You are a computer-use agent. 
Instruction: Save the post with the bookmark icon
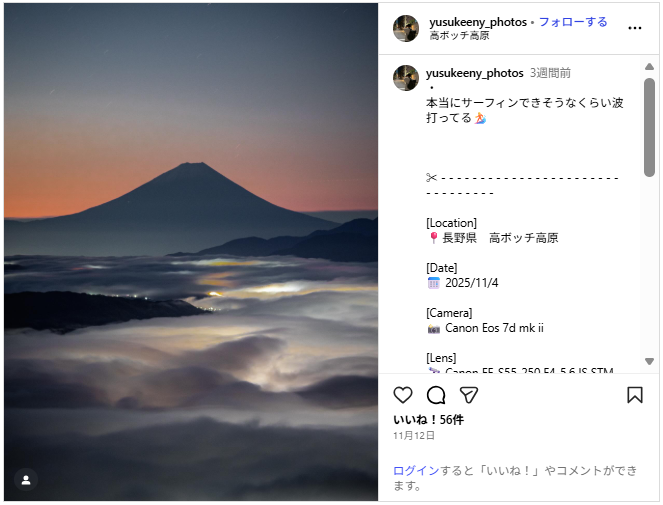(635, 395)
